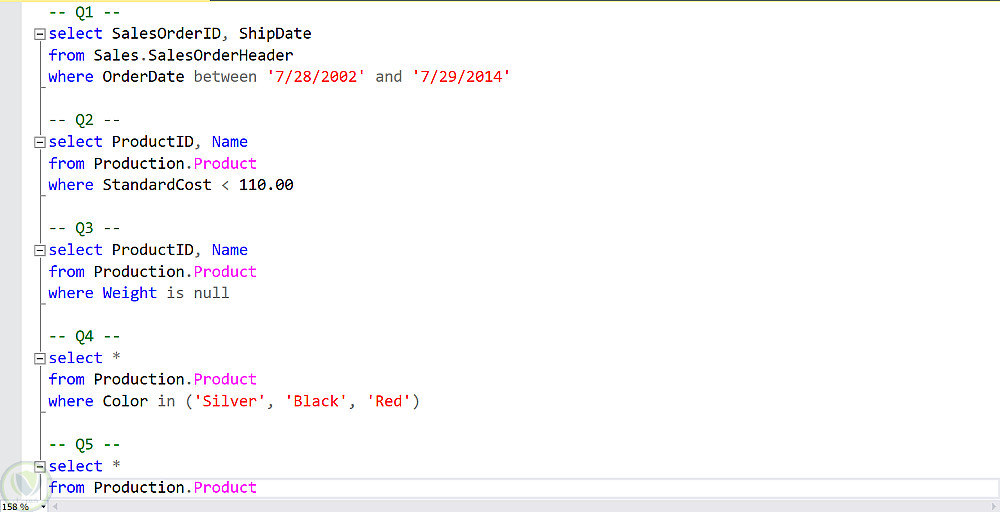Click the 'between' keyword in Q1
The width and height of the screenshot is (1000, 512).
tap(225, 77)
